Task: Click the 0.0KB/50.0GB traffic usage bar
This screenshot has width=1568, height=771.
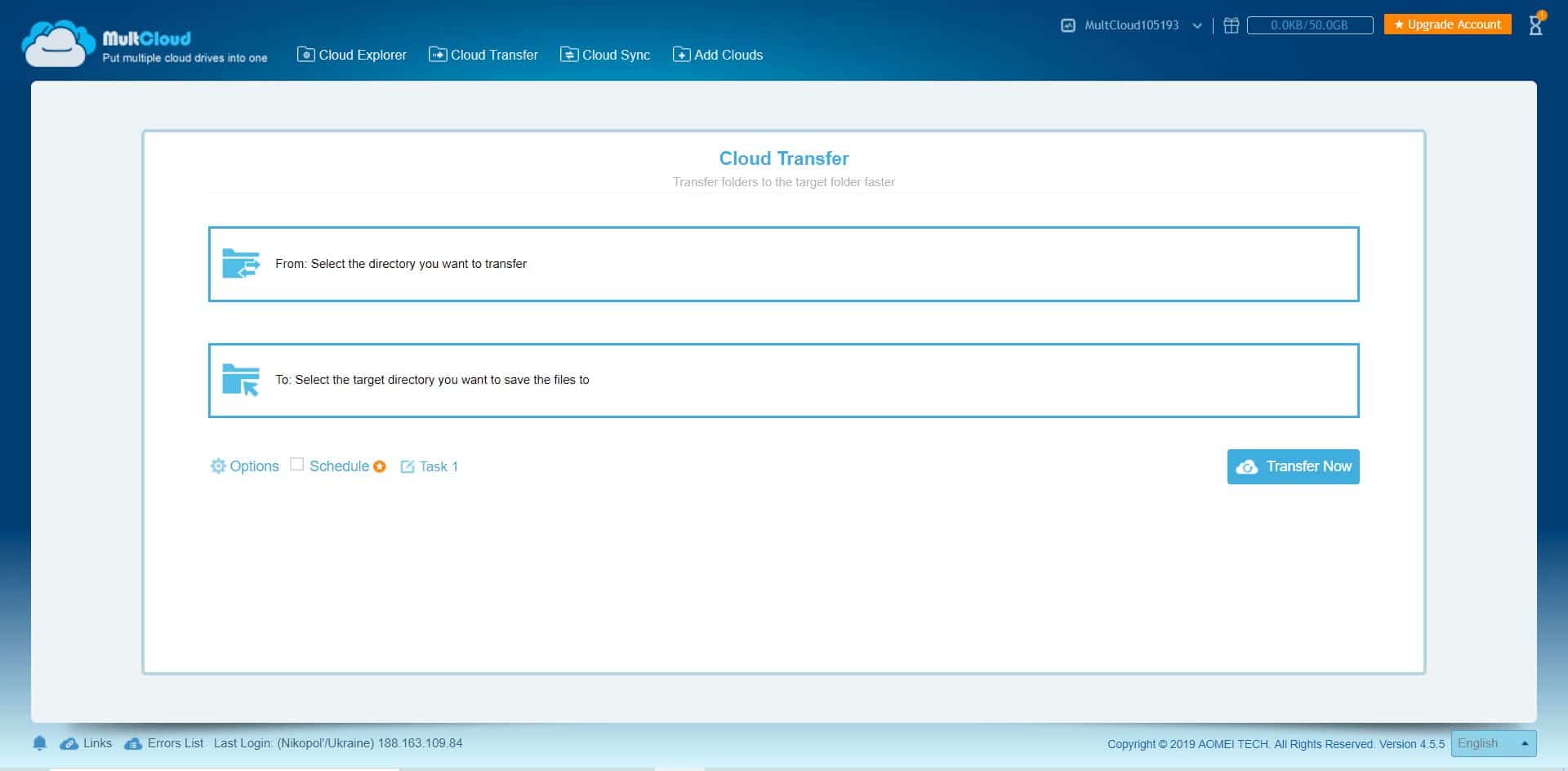Action: 1310,25
